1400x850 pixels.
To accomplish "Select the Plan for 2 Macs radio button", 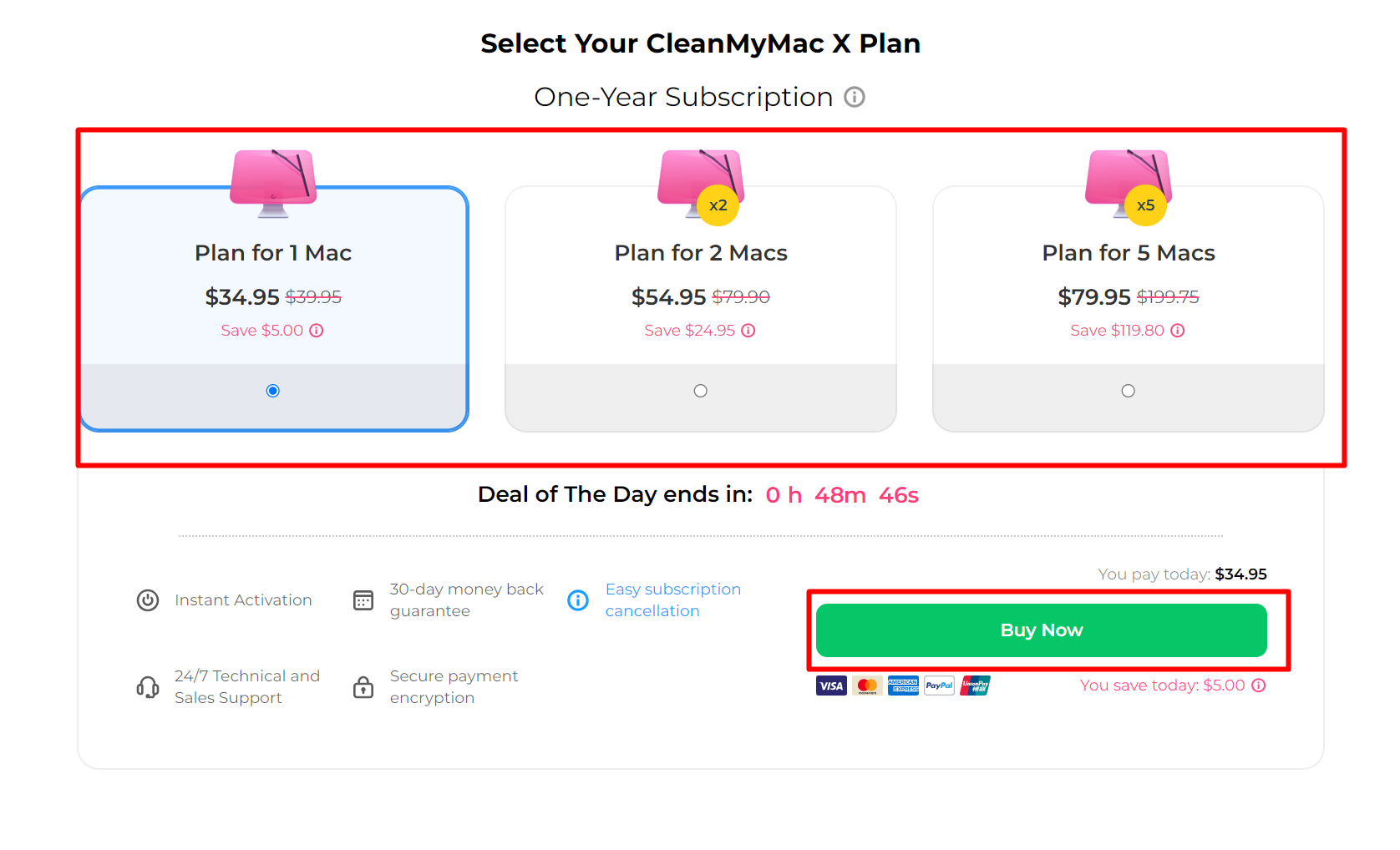I will (700, 390).
